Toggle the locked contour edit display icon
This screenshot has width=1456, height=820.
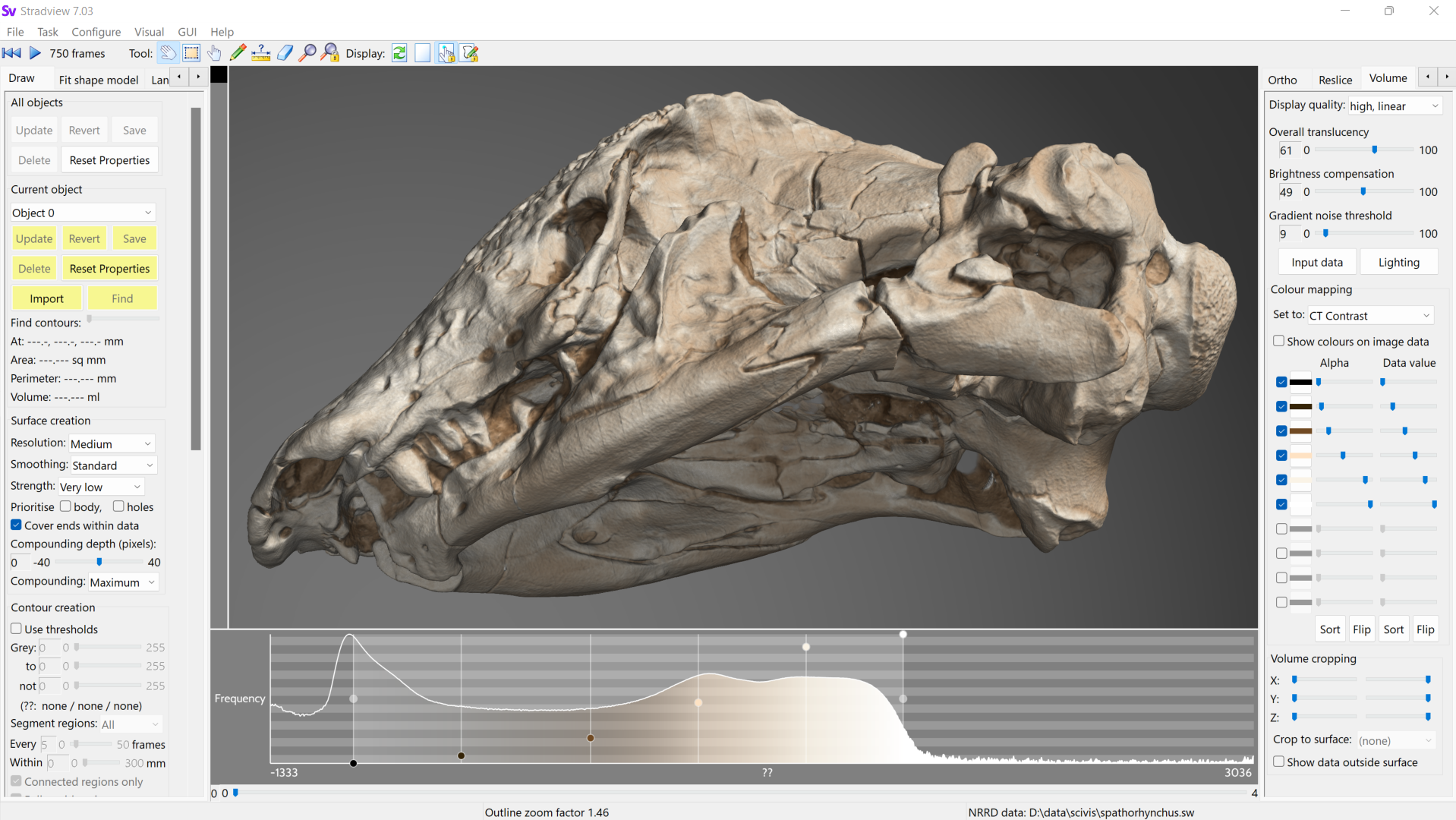tap(470, 53)
